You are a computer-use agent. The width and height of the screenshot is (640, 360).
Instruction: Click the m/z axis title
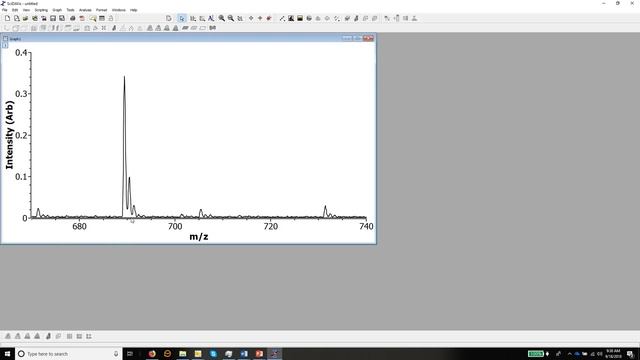[199, 237]
